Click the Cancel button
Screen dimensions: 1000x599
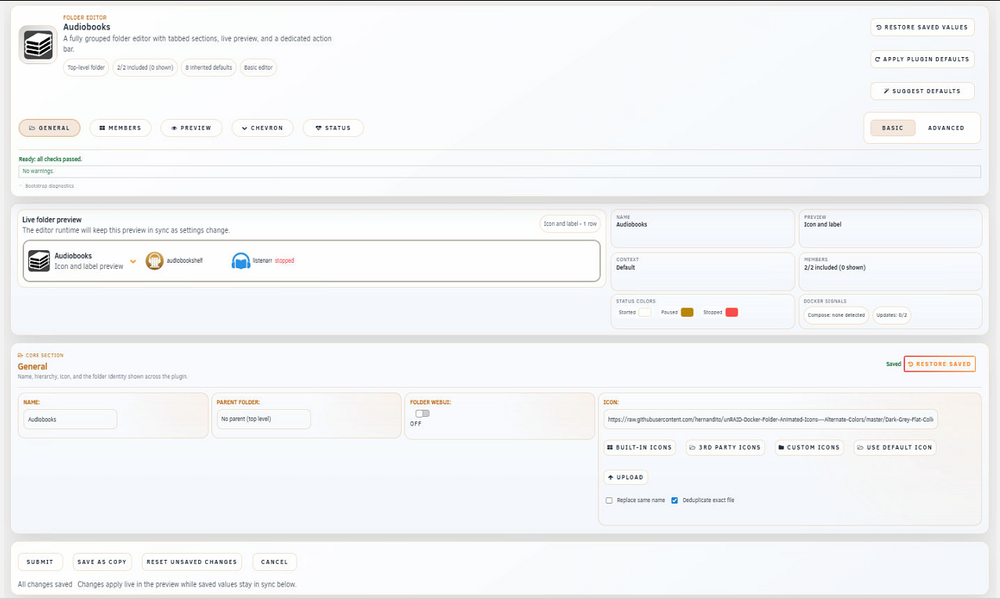pos(274,562)
